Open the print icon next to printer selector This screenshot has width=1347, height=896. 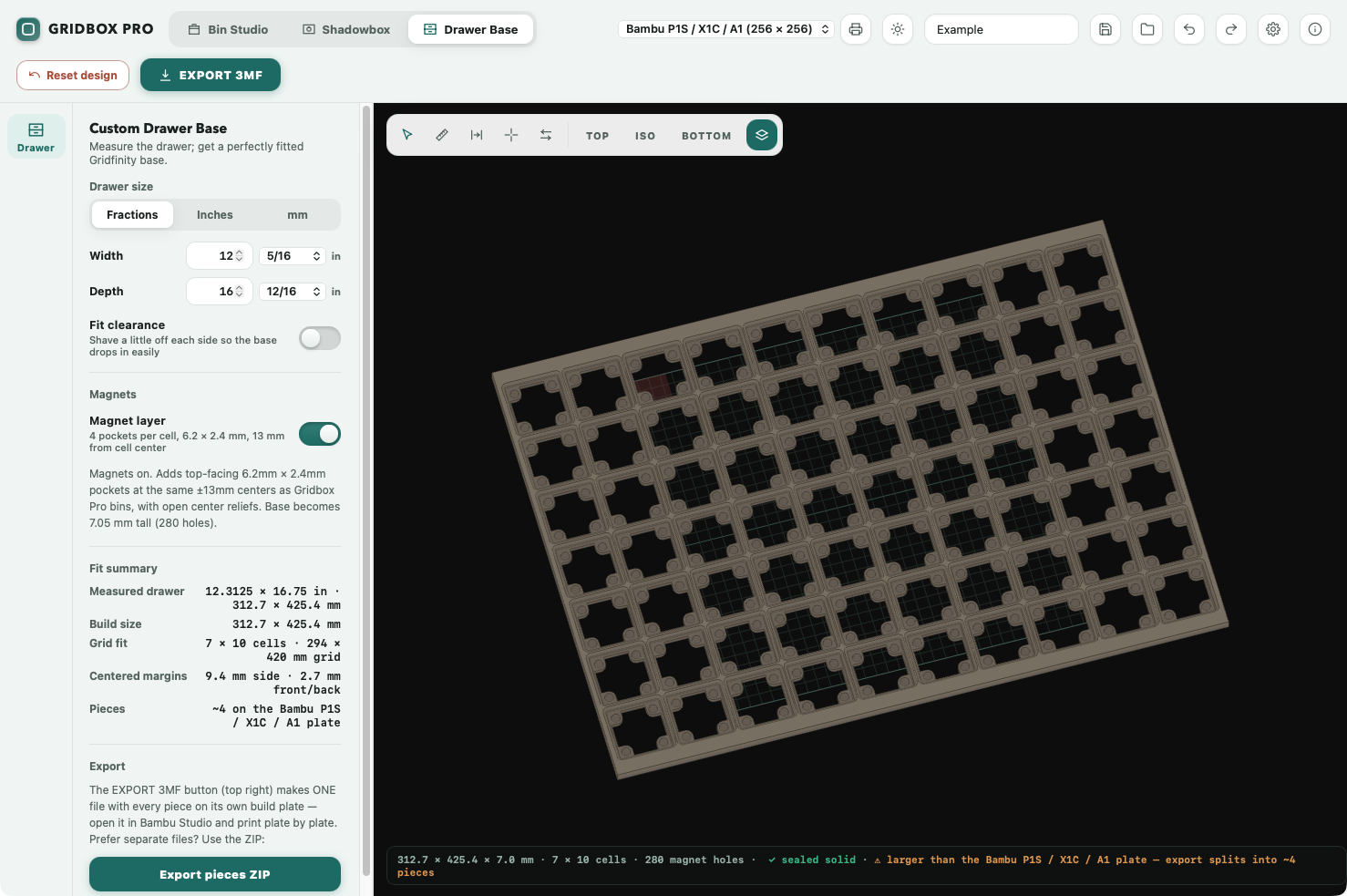(856, 29)
